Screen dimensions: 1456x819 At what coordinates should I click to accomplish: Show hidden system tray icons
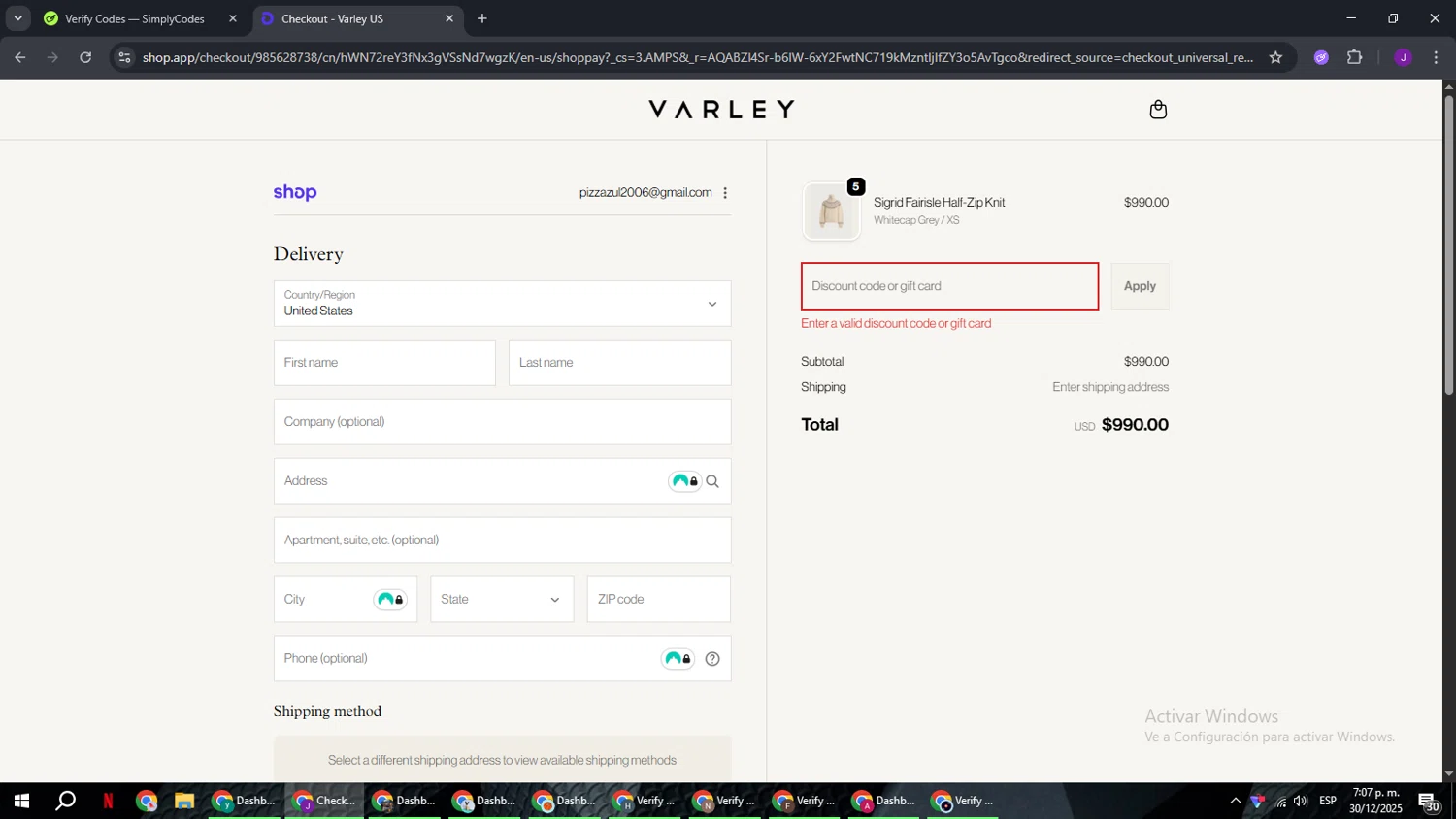pos(1235,802)
